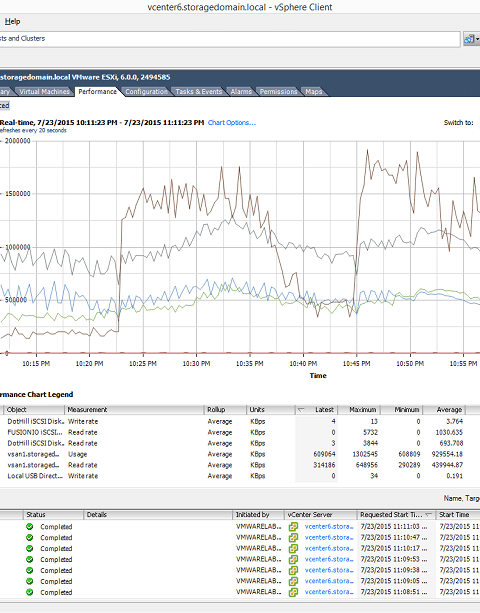Click vCenter server icon in 11:10:47 row
This screenshot has width=480, height=613.
coord(293,538)
